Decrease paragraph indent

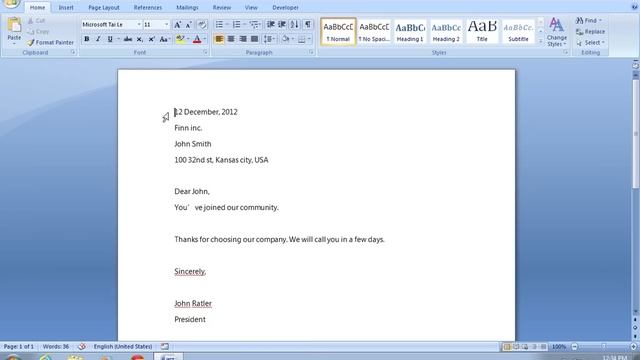(x=271, y=25)
